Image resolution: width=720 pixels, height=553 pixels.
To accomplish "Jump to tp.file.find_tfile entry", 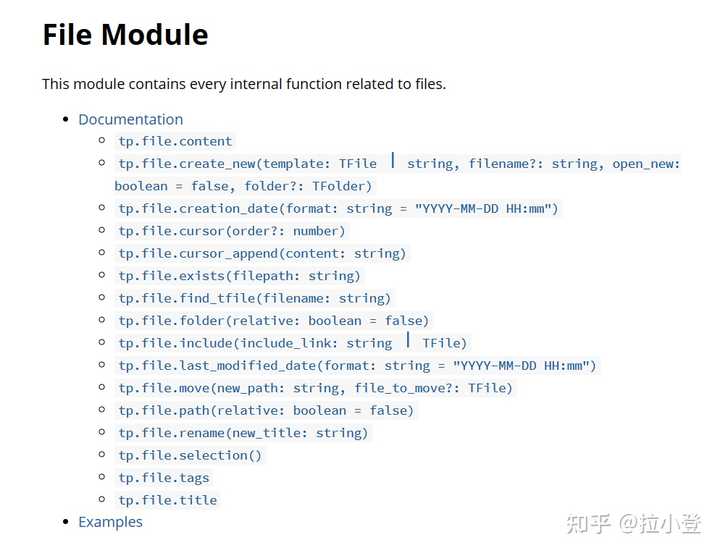I will 255,298.
